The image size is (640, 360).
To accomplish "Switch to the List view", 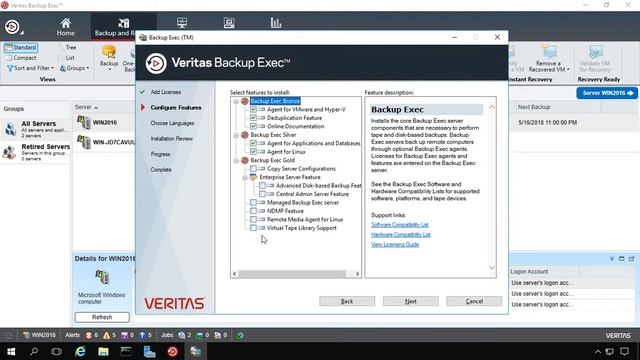I will pyautogui.click(x=66, y=58).
